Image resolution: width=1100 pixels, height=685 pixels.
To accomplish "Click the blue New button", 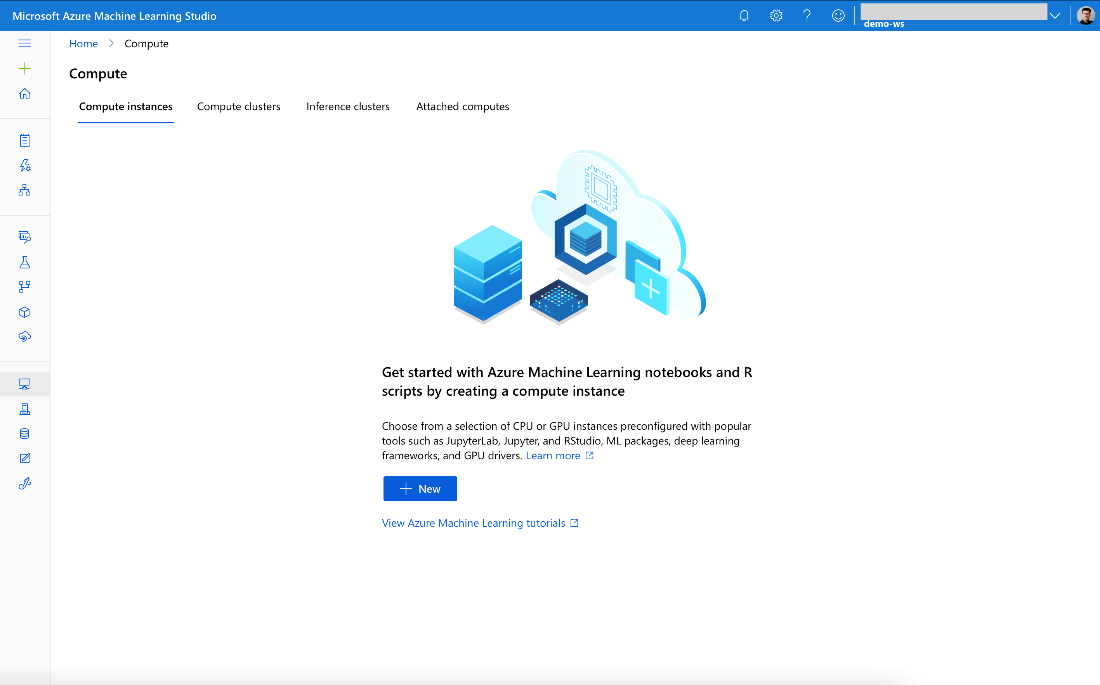I will pos(420,488).
